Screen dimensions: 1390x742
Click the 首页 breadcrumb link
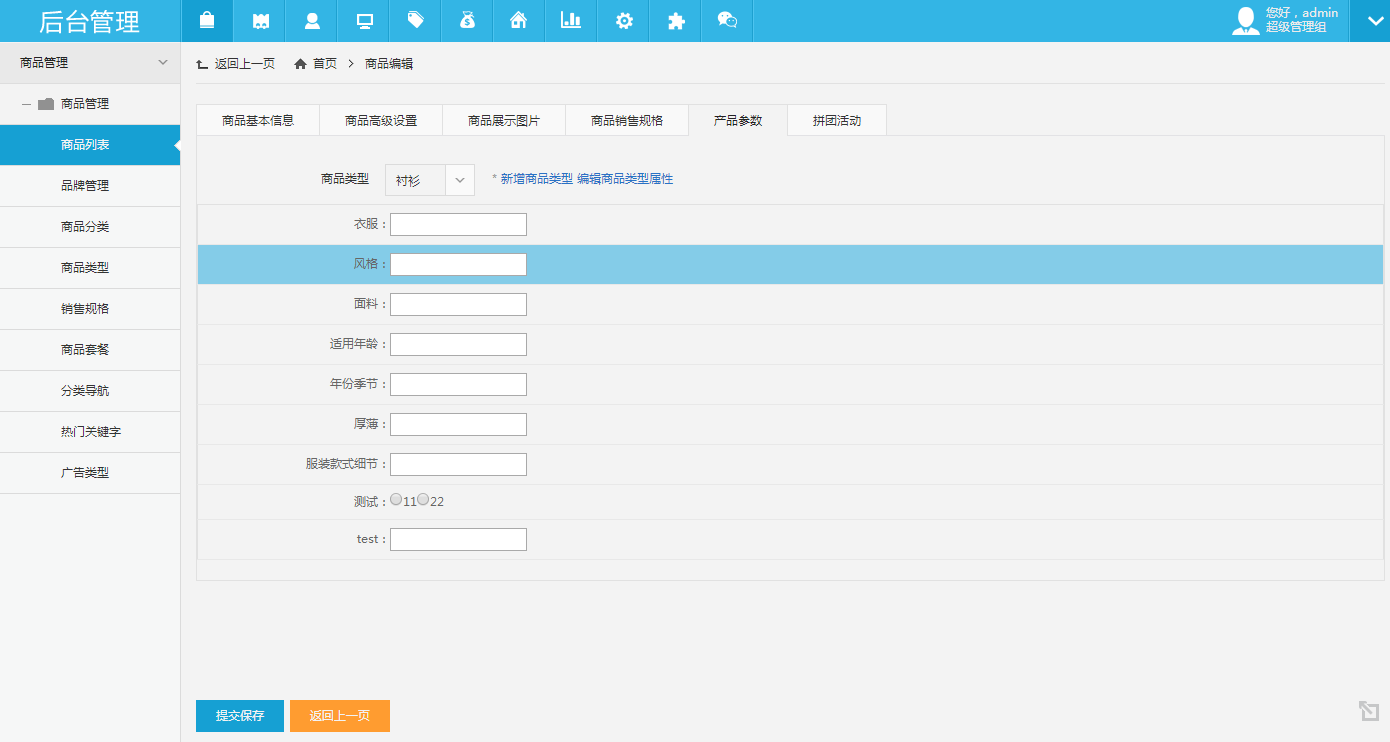coord(325,64)
